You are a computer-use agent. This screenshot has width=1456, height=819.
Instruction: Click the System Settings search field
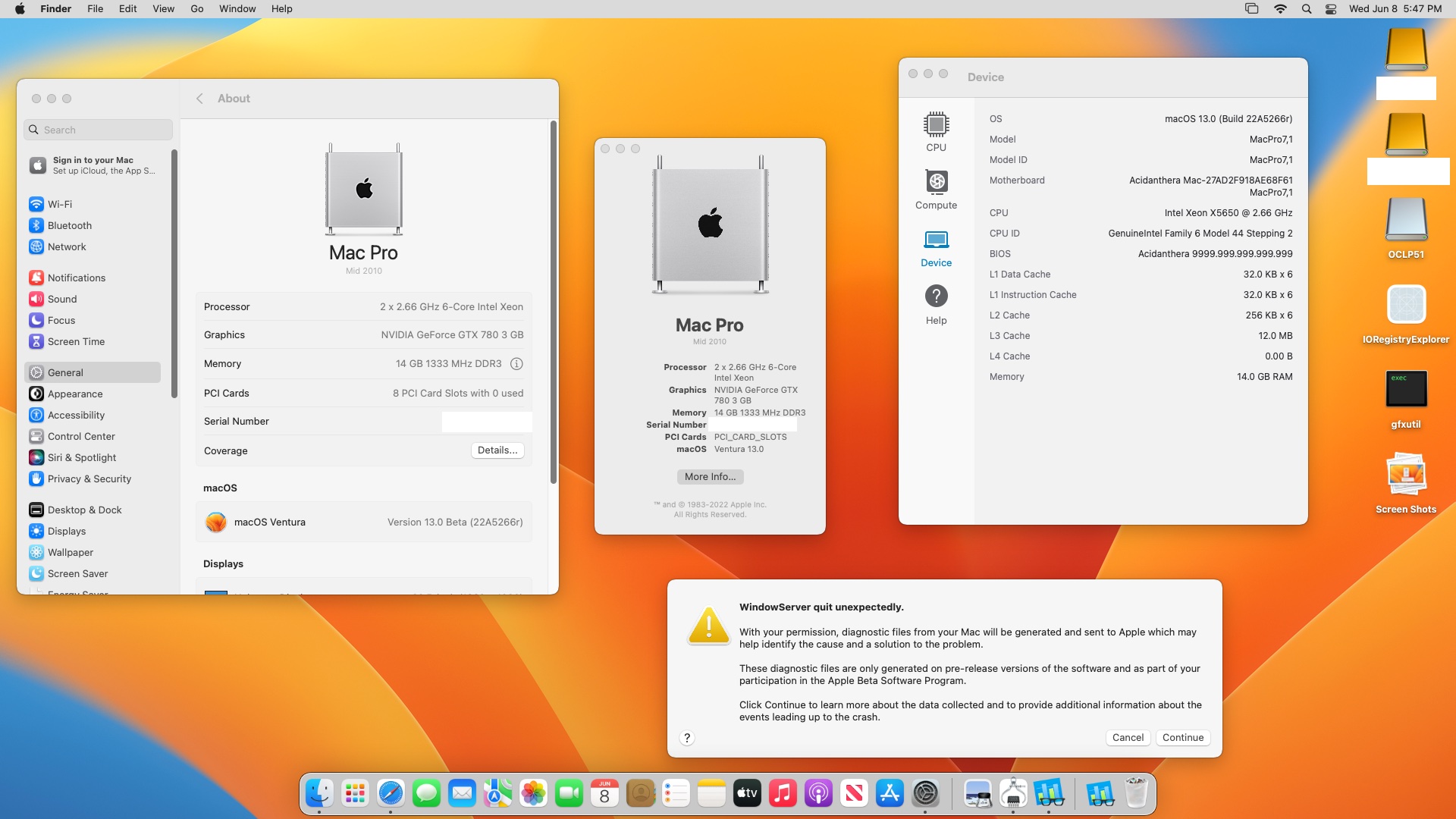[99, 130]
